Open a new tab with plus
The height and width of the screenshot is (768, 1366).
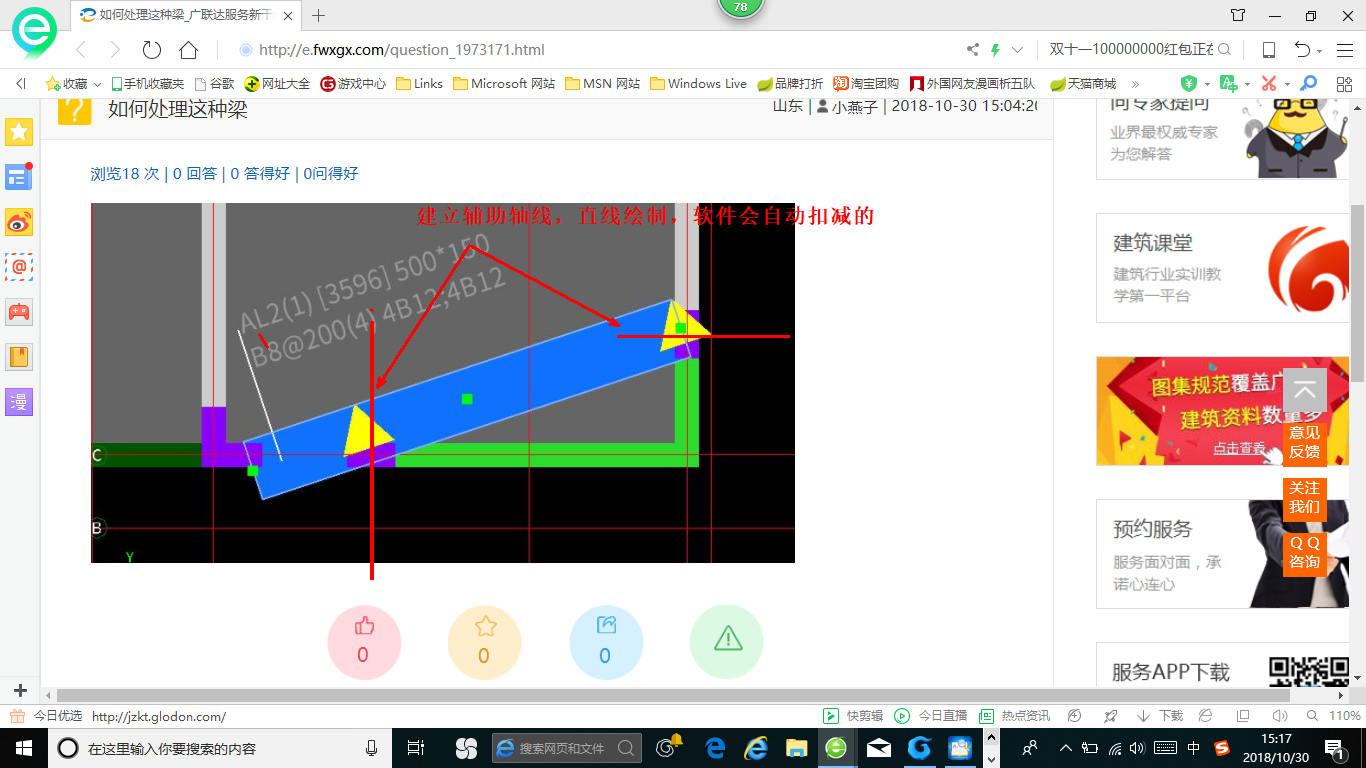coord(319,15)
